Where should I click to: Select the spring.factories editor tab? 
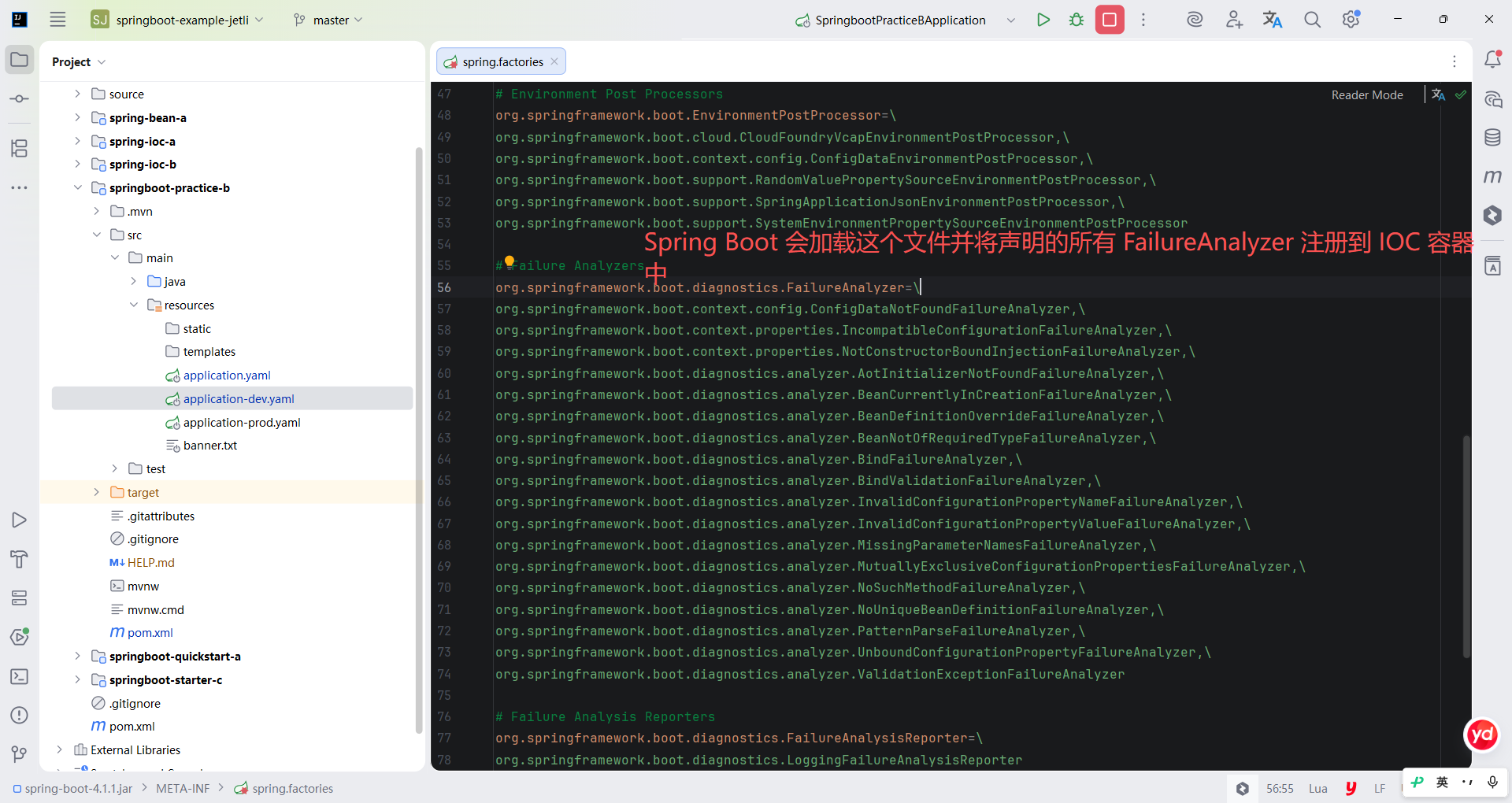click(502, 61)
